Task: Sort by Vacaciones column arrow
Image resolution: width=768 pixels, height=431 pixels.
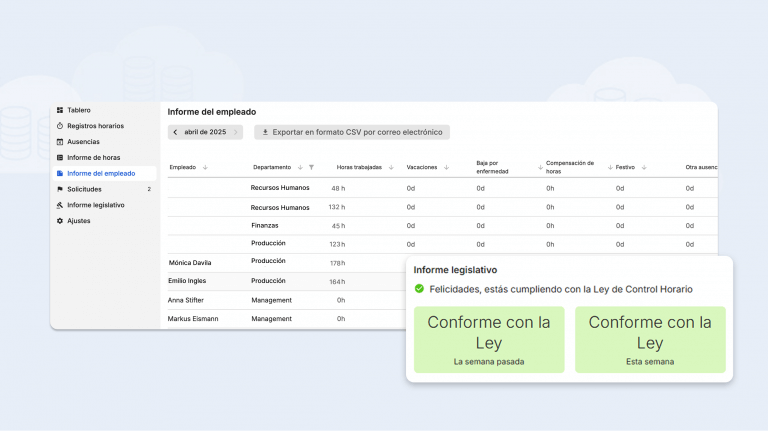Action: (x=446, y=168)
